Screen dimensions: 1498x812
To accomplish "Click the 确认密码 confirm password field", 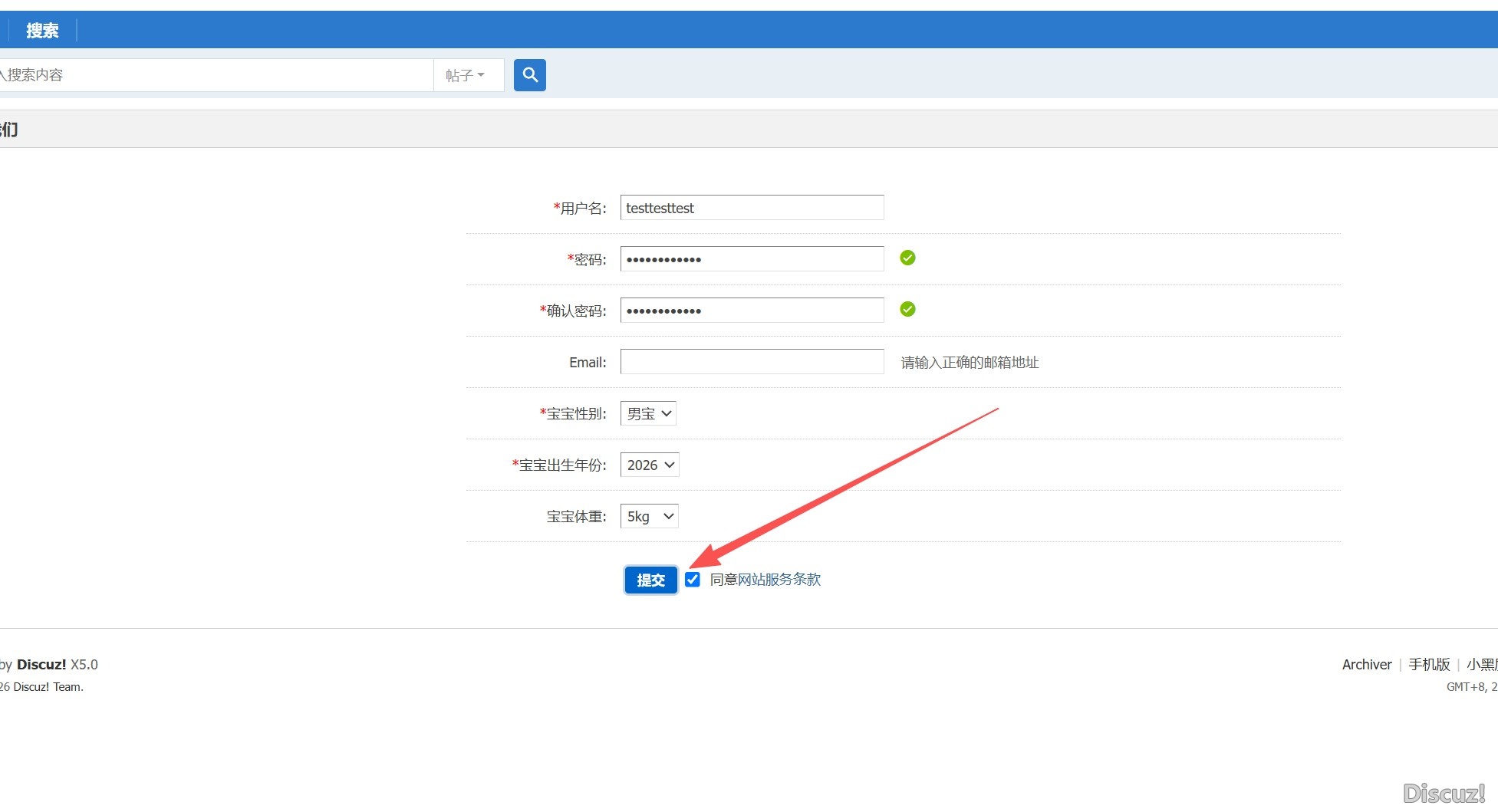I will (x=752, y=311).
